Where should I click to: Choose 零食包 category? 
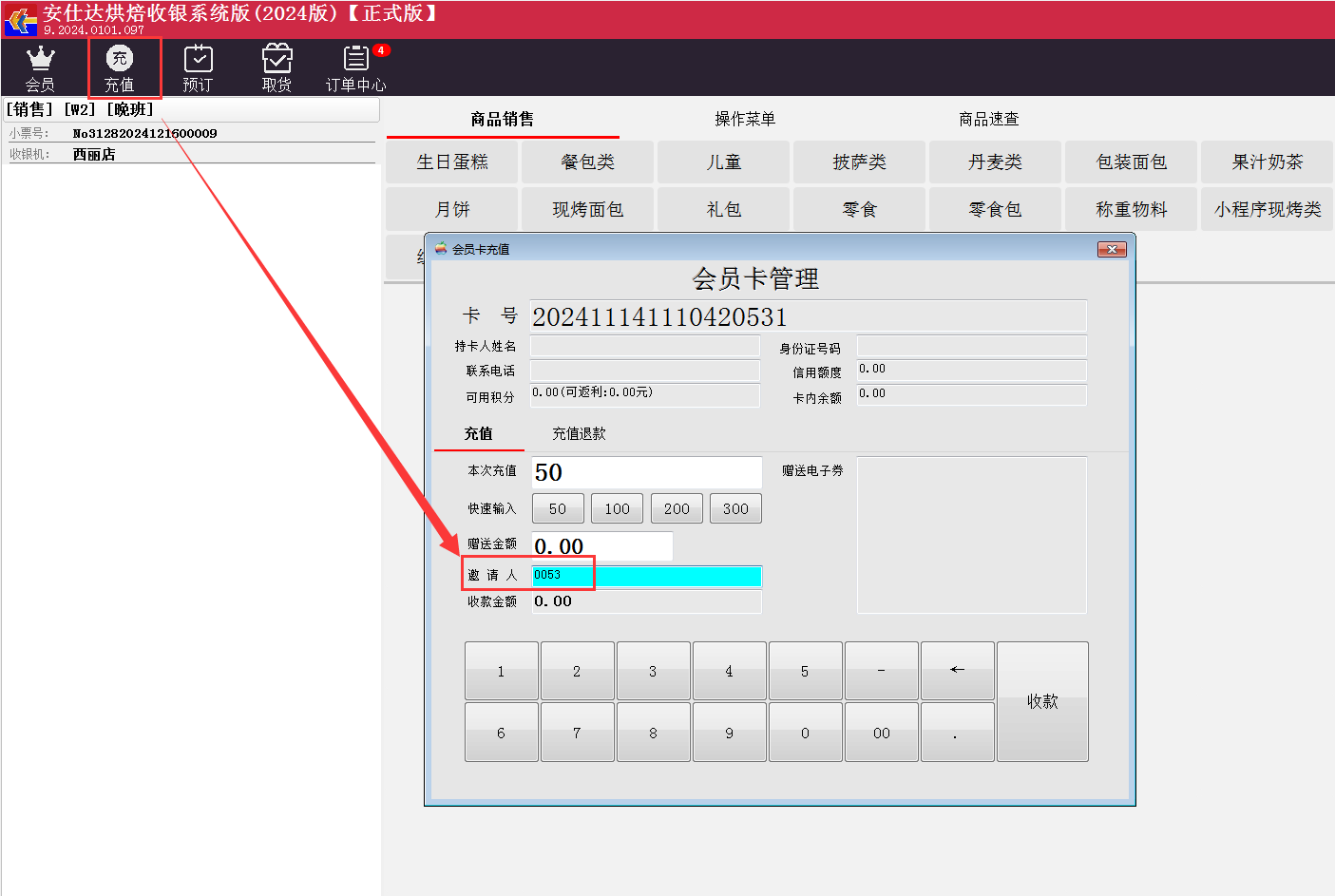(996, 209)
